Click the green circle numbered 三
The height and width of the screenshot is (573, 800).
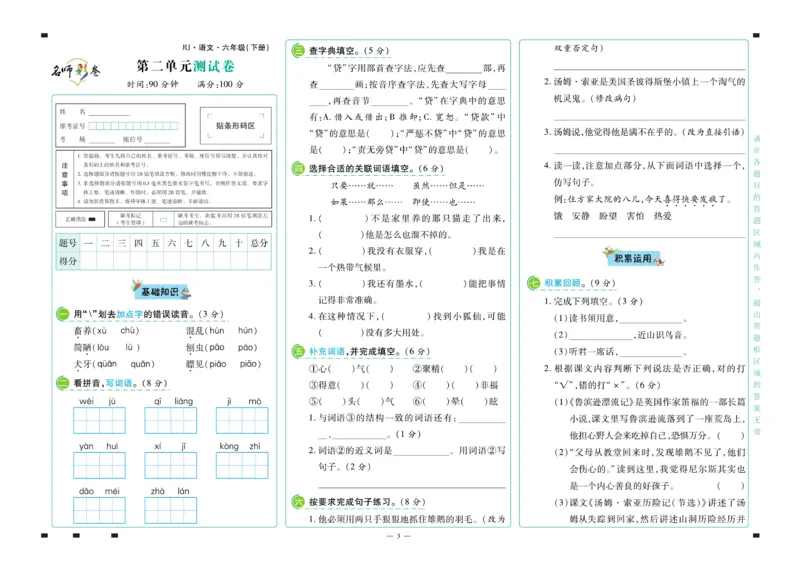[x=297, y=51]
